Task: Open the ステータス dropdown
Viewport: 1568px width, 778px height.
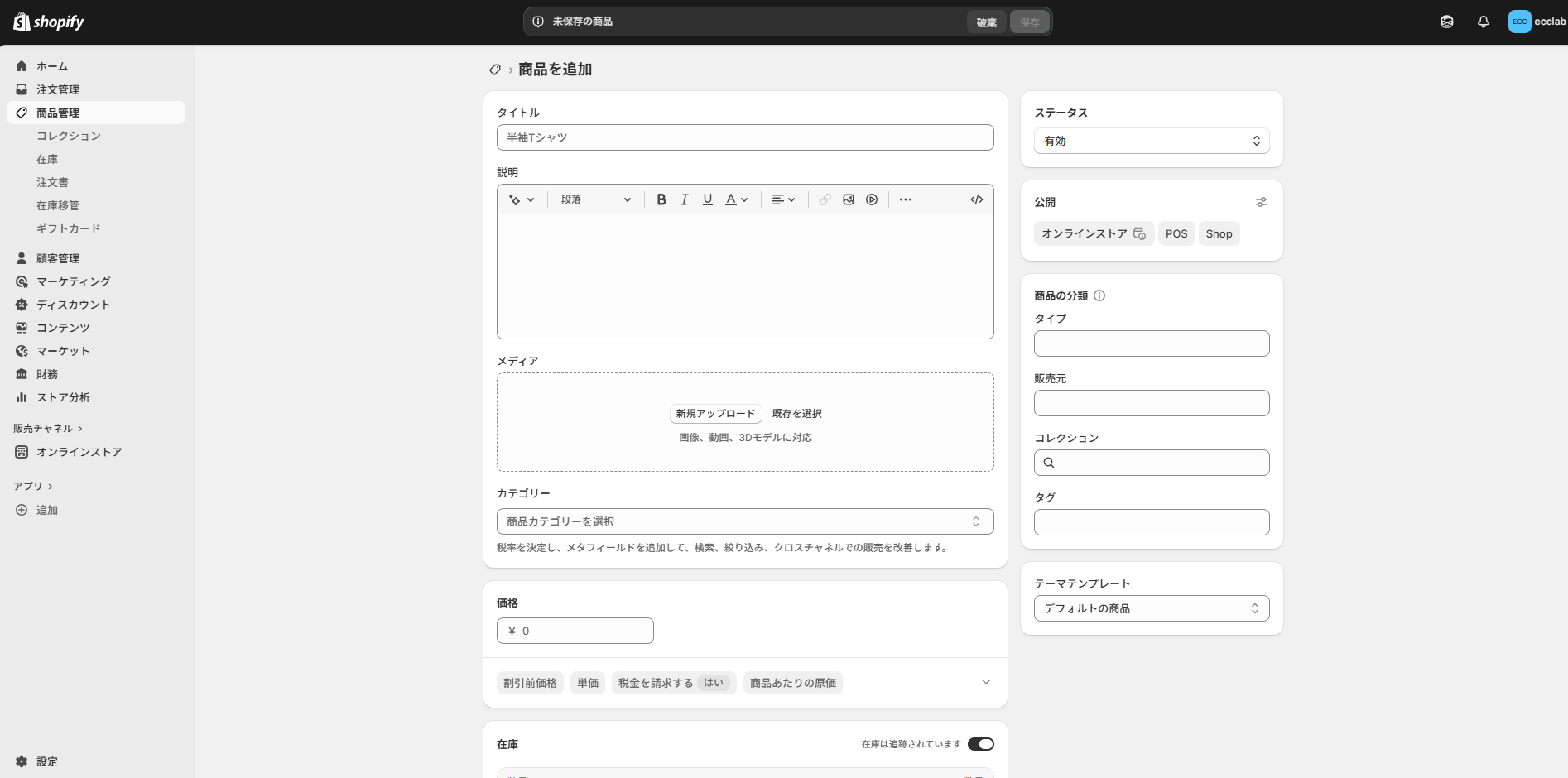Action: tap(1151, 141)
